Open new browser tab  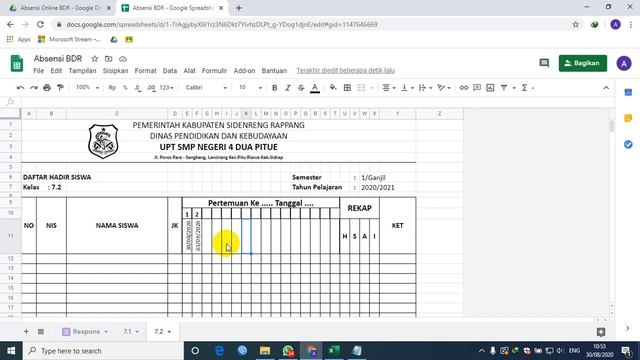pyautogui.click(x=239, y=8)
